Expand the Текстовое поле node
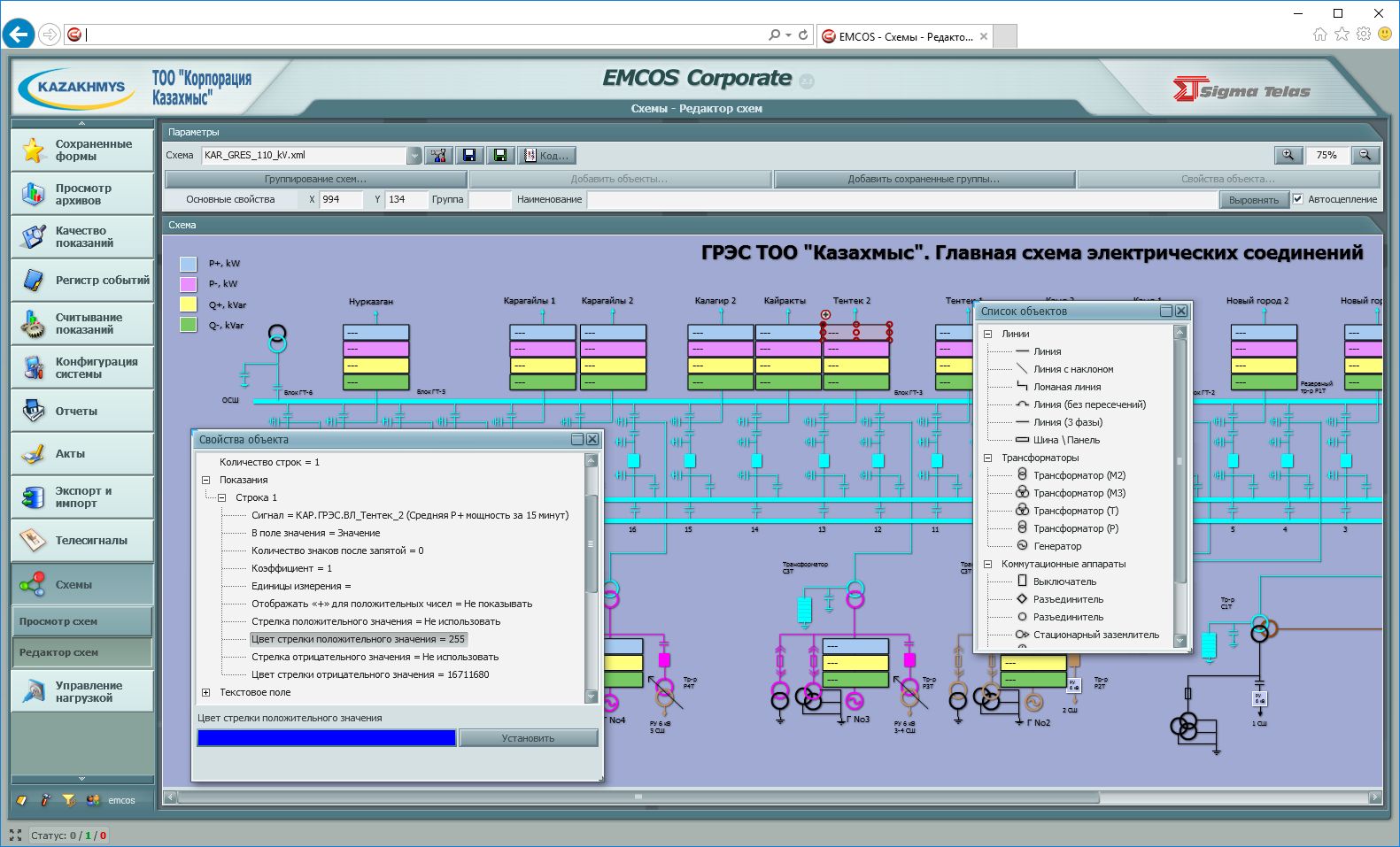Screen dimensions: 1400x847 [205, 692]
